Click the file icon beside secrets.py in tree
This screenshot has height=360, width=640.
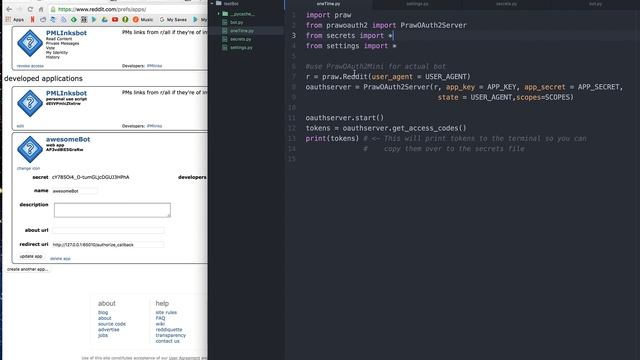(224, 39)
